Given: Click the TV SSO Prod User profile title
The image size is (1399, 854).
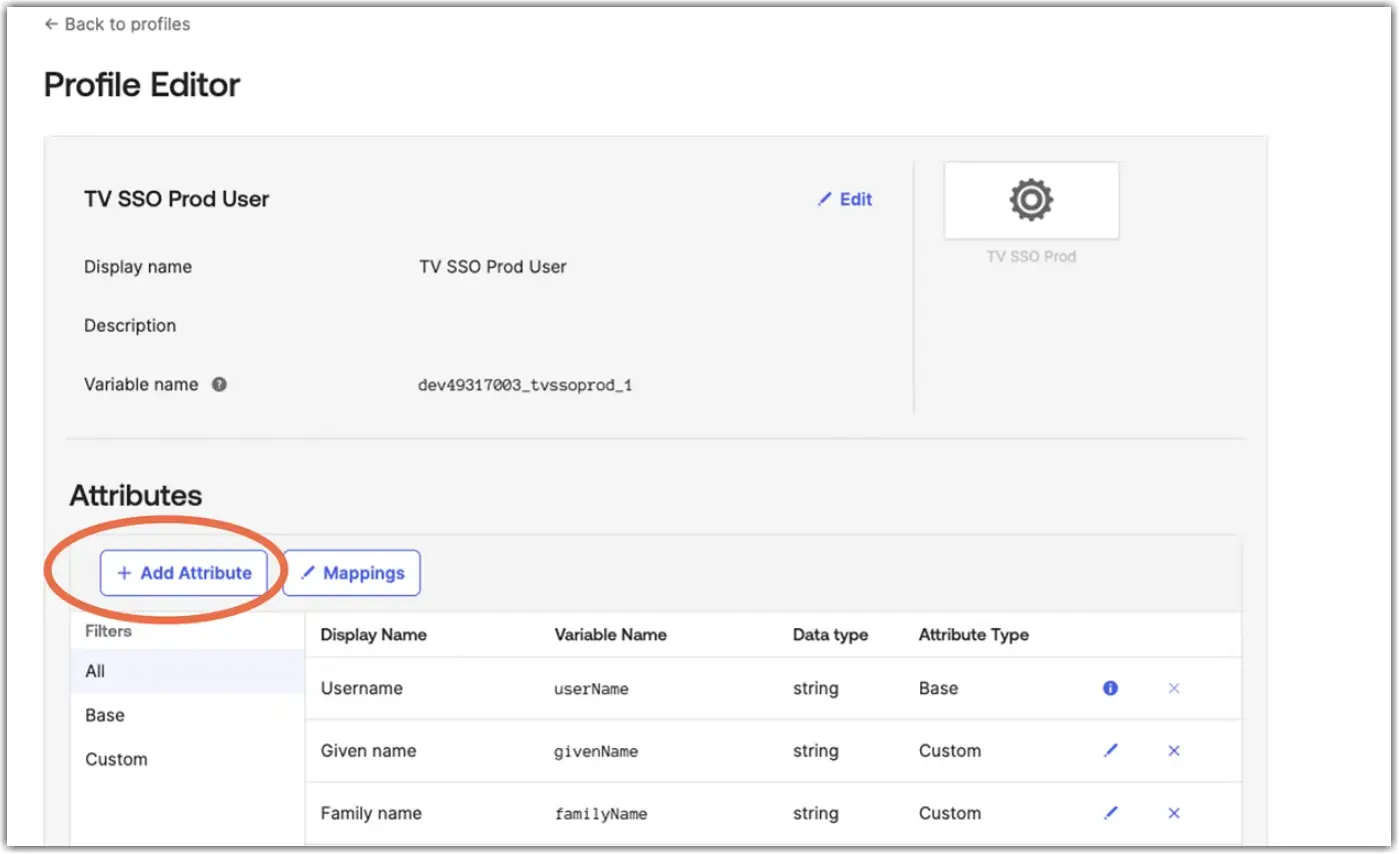Looking at the screenshot, I should (177, 199).
